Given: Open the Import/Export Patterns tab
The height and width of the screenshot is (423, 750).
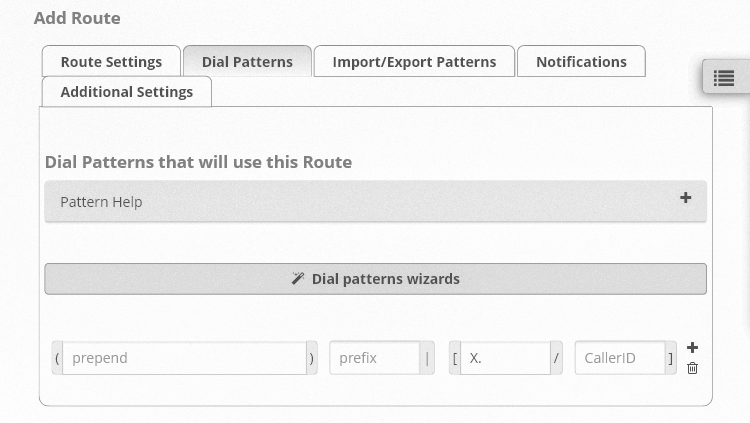Looking at the screenshot, I should [414, 61].
